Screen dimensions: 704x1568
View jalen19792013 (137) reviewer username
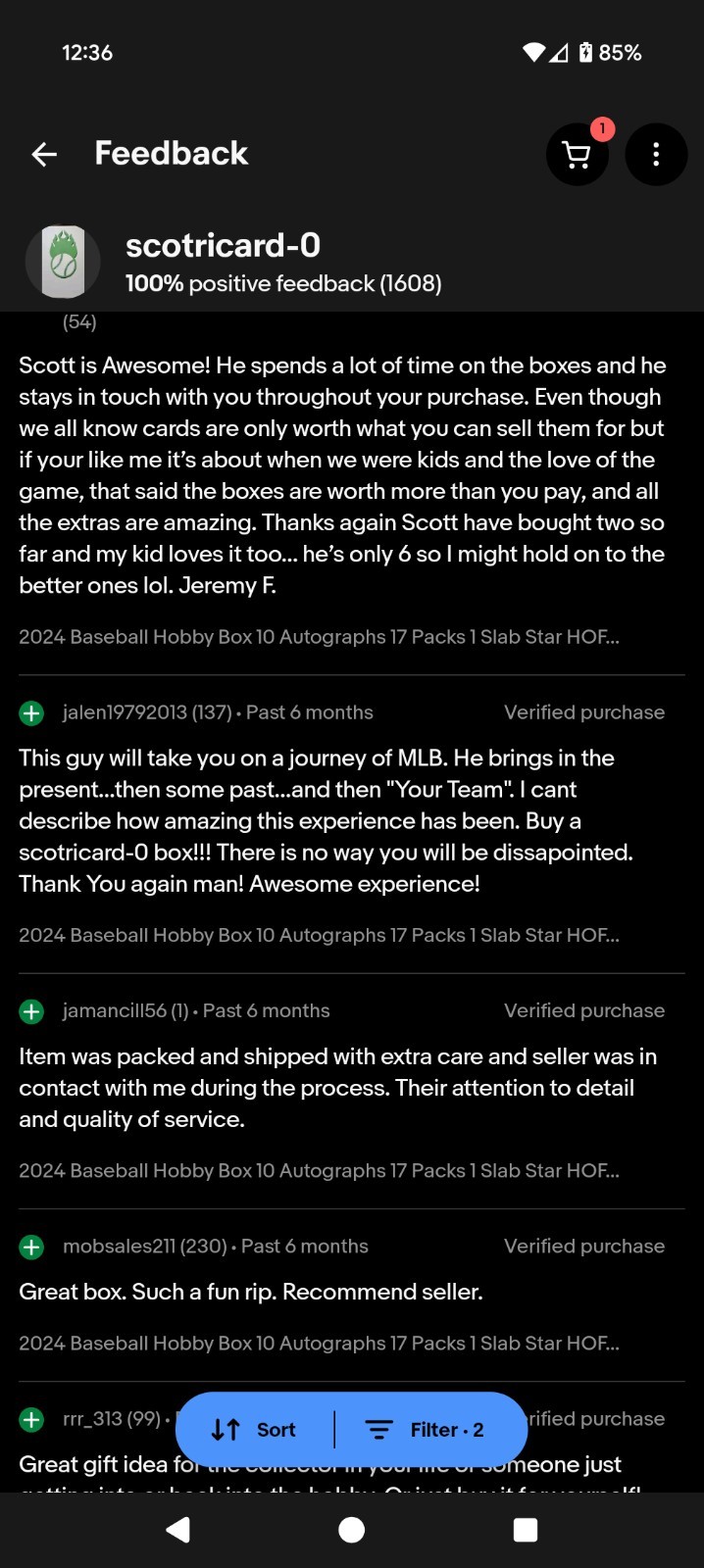[147, 712]
